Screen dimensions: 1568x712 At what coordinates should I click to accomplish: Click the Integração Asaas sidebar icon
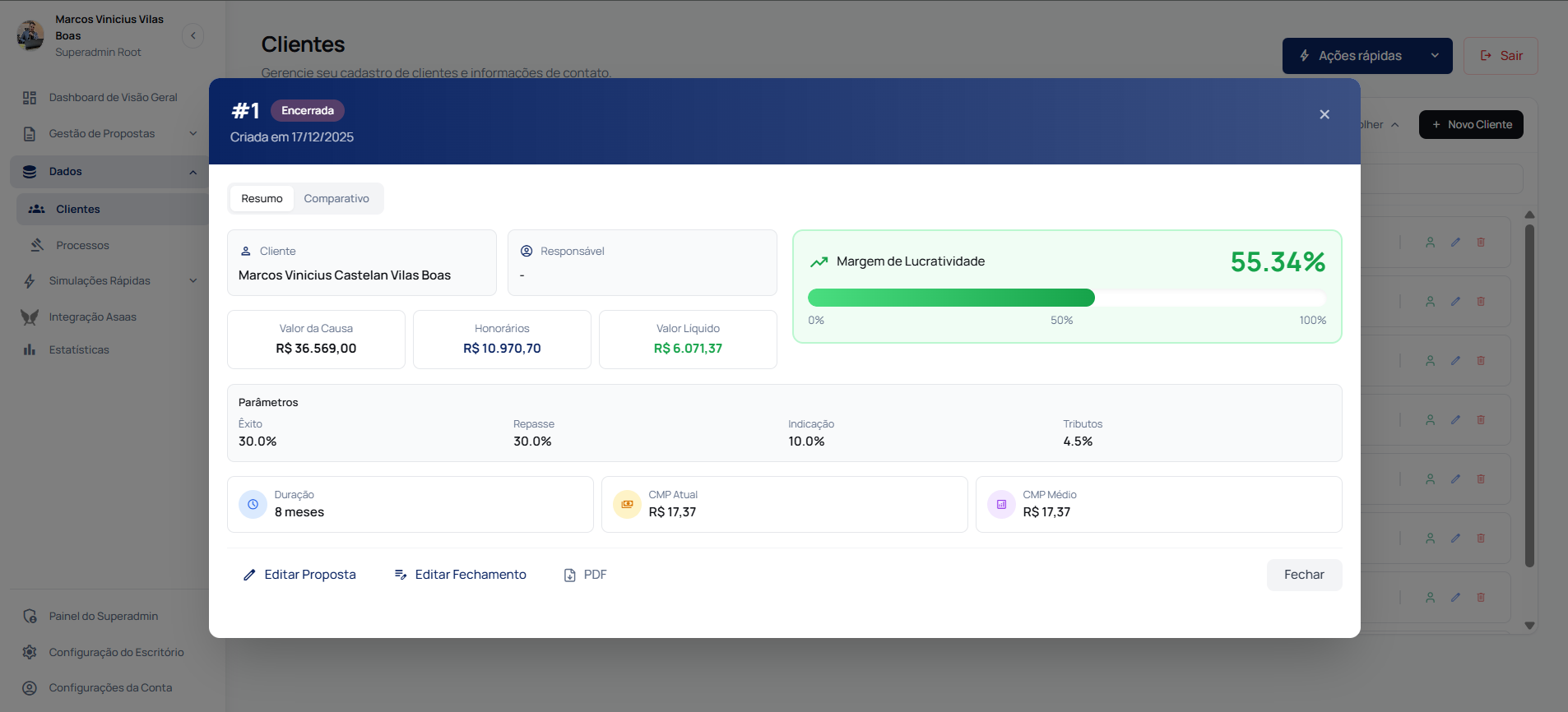point(30,317)
